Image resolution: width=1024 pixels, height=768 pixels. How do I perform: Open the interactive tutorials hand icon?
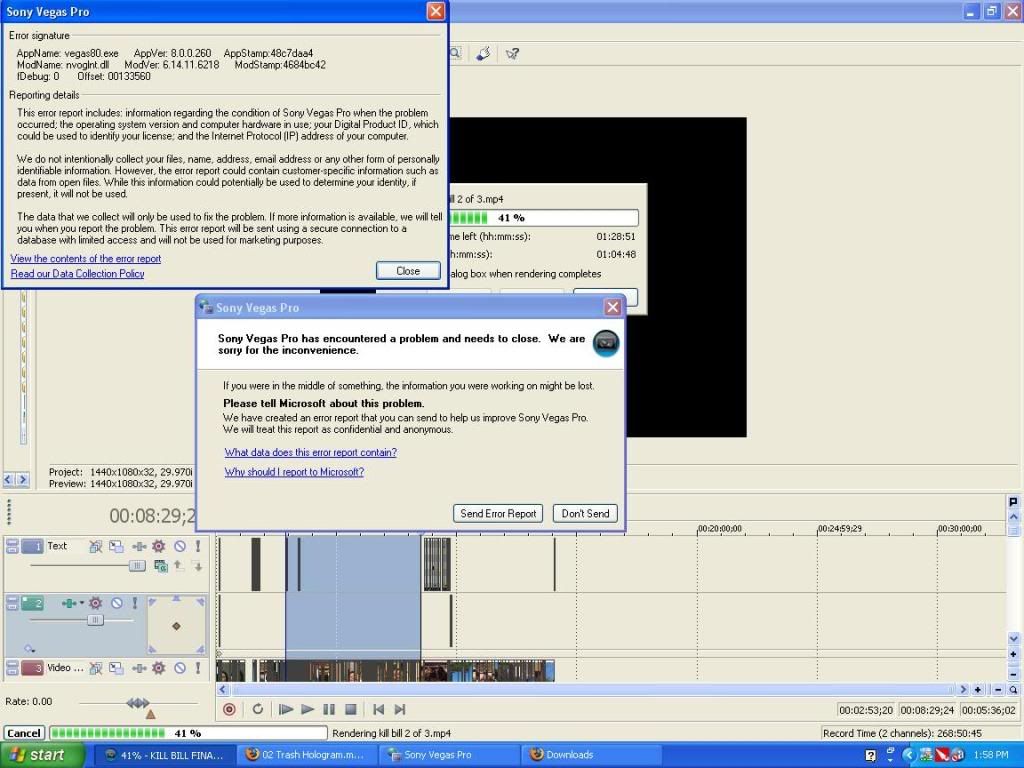(x=483, y=54)
